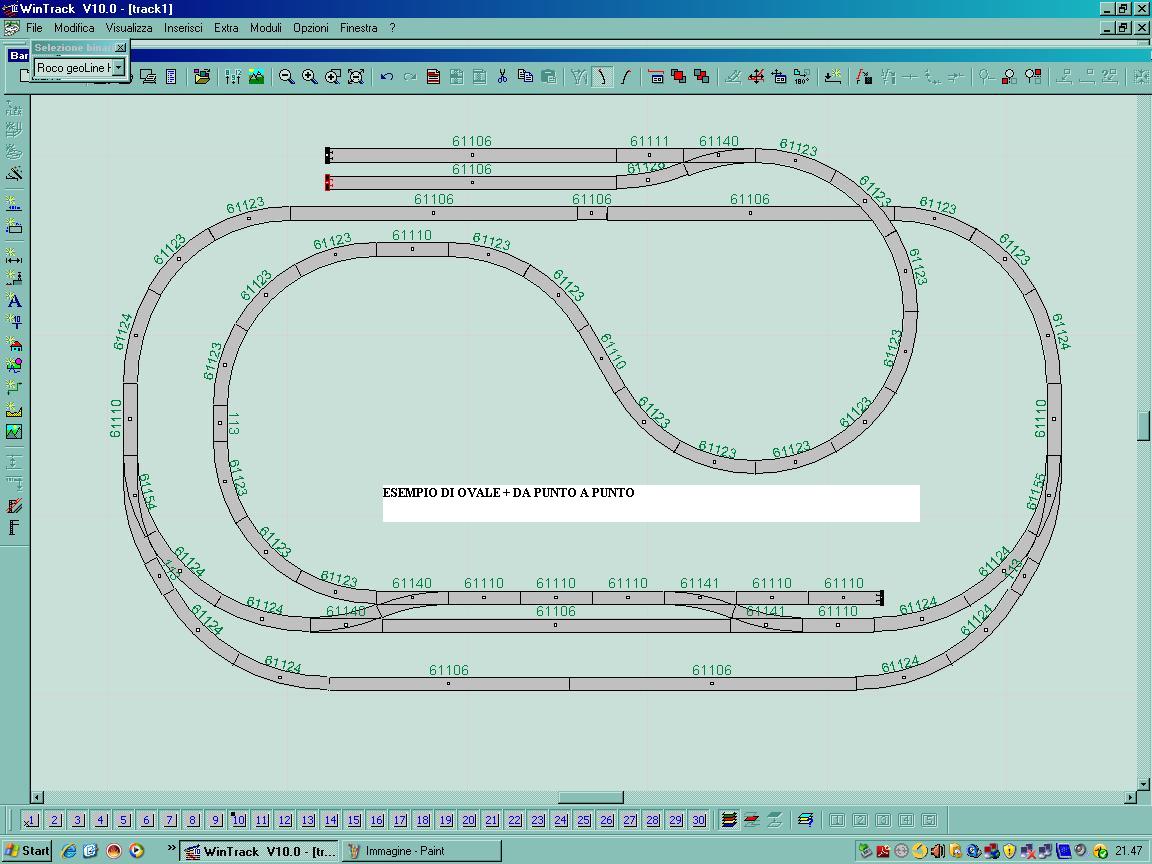Expand hidden Quick Launch items chevron

[x=172, y=849]
